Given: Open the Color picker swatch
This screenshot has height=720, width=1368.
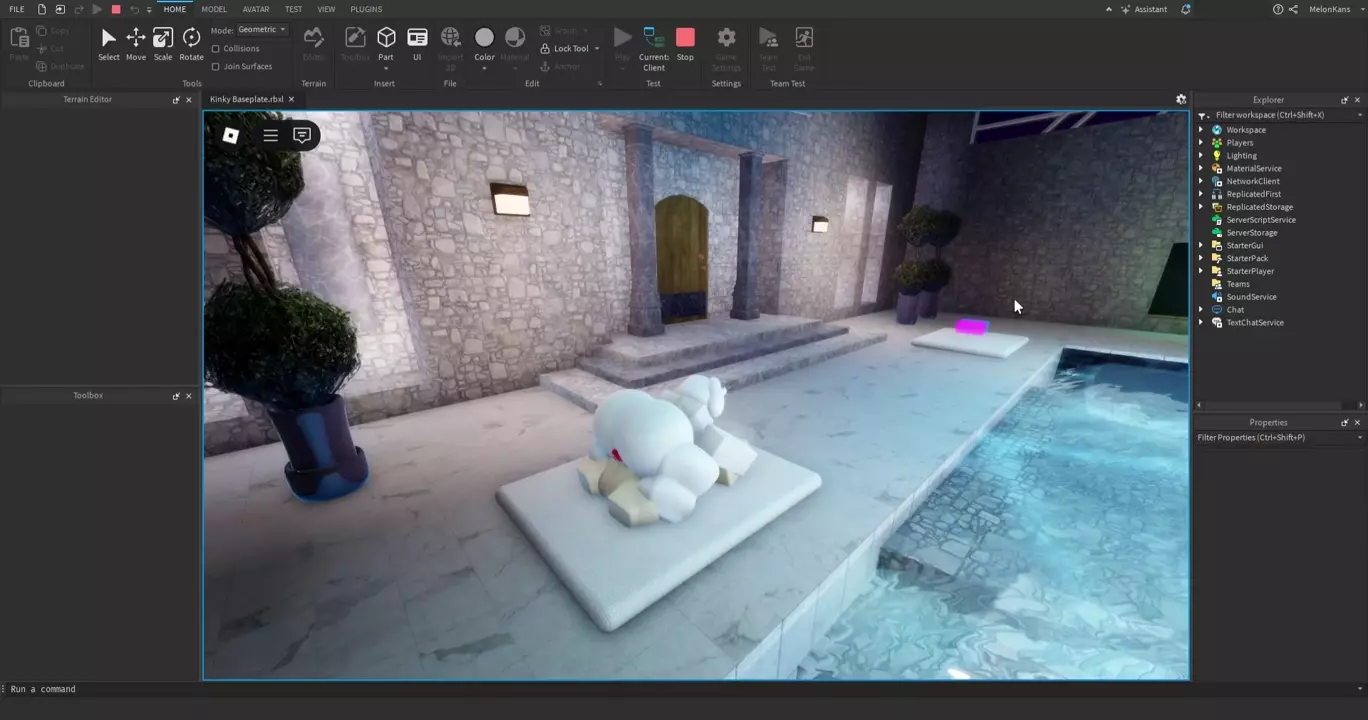Looking at the screenshot, I should 484,38.
